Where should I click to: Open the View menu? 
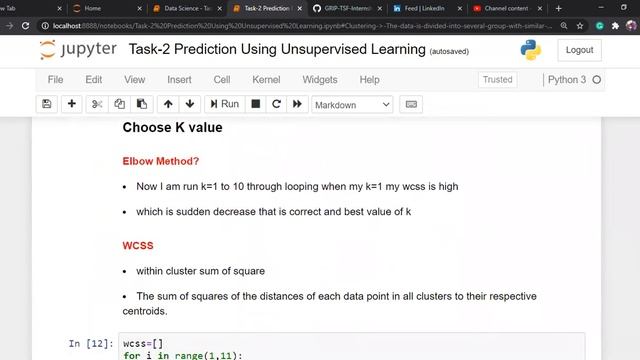tap(135, 80)
